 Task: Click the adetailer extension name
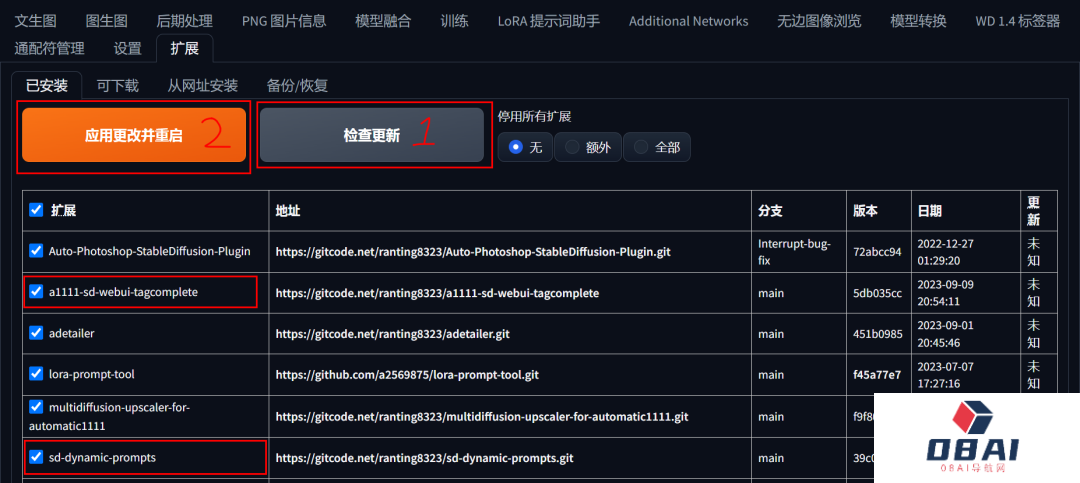click(x=72, y=333)
